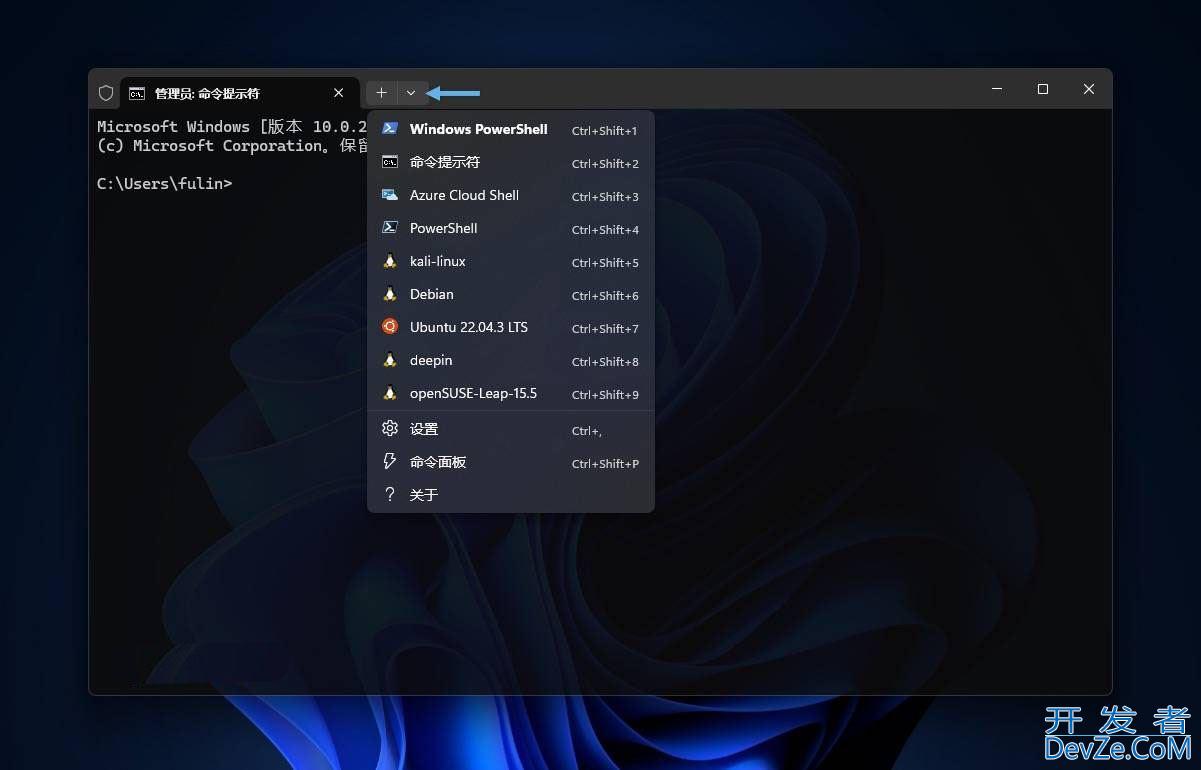Click the 命令提示符 cmd icon in menu
The width and height of the screenshot is (1201, 770).
pyautogui.click(x=390, y=162)
